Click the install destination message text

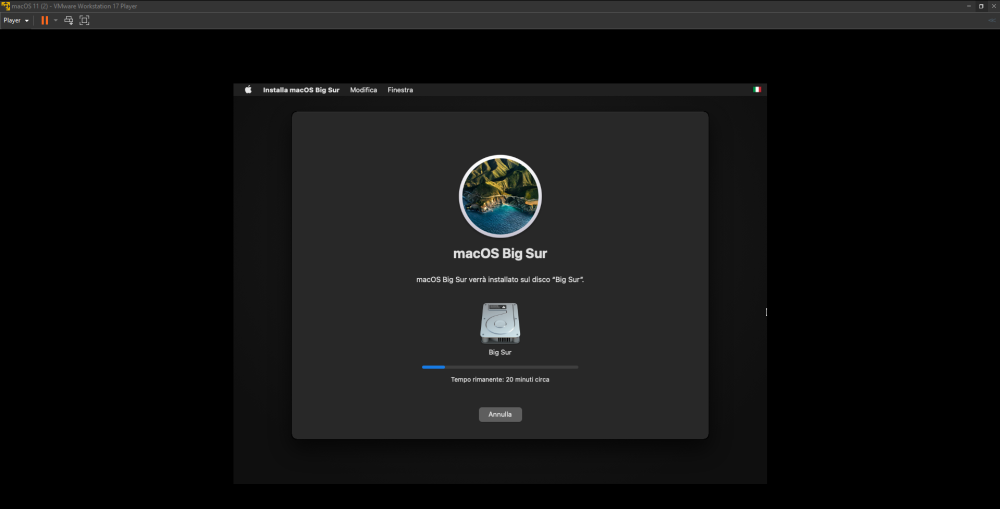(x=500, y=279)
